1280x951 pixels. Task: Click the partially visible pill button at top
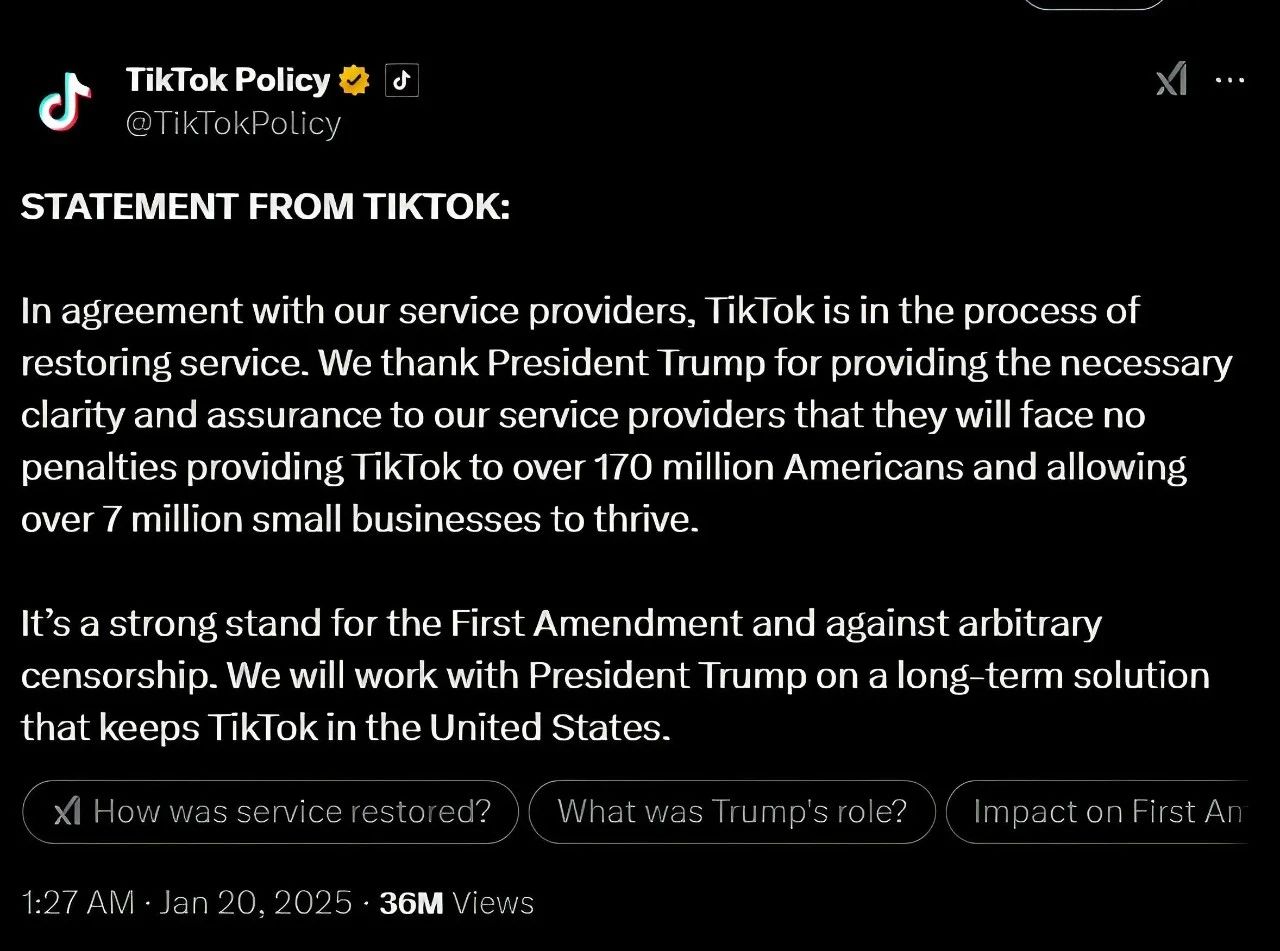click(x=1093, y=4)
